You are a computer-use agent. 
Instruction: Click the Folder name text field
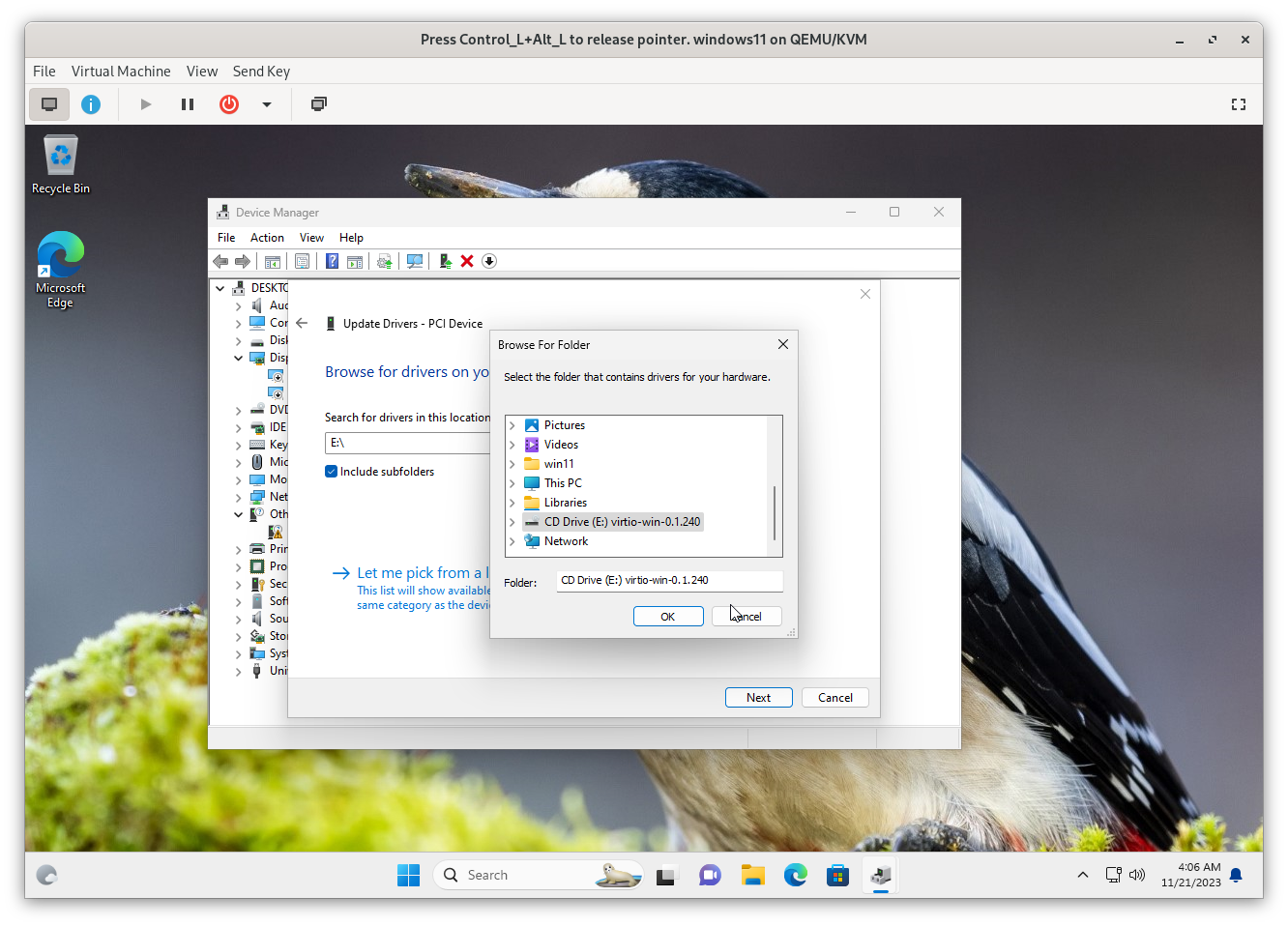point(669,581)
